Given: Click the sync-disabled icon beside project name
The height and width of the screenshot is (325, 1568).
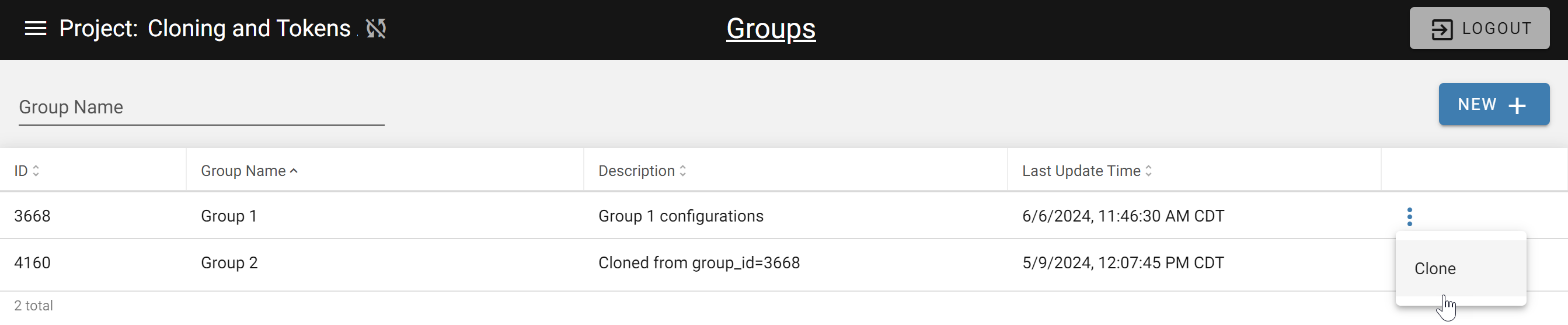Looking at the screenshot, I should point(376,28).
